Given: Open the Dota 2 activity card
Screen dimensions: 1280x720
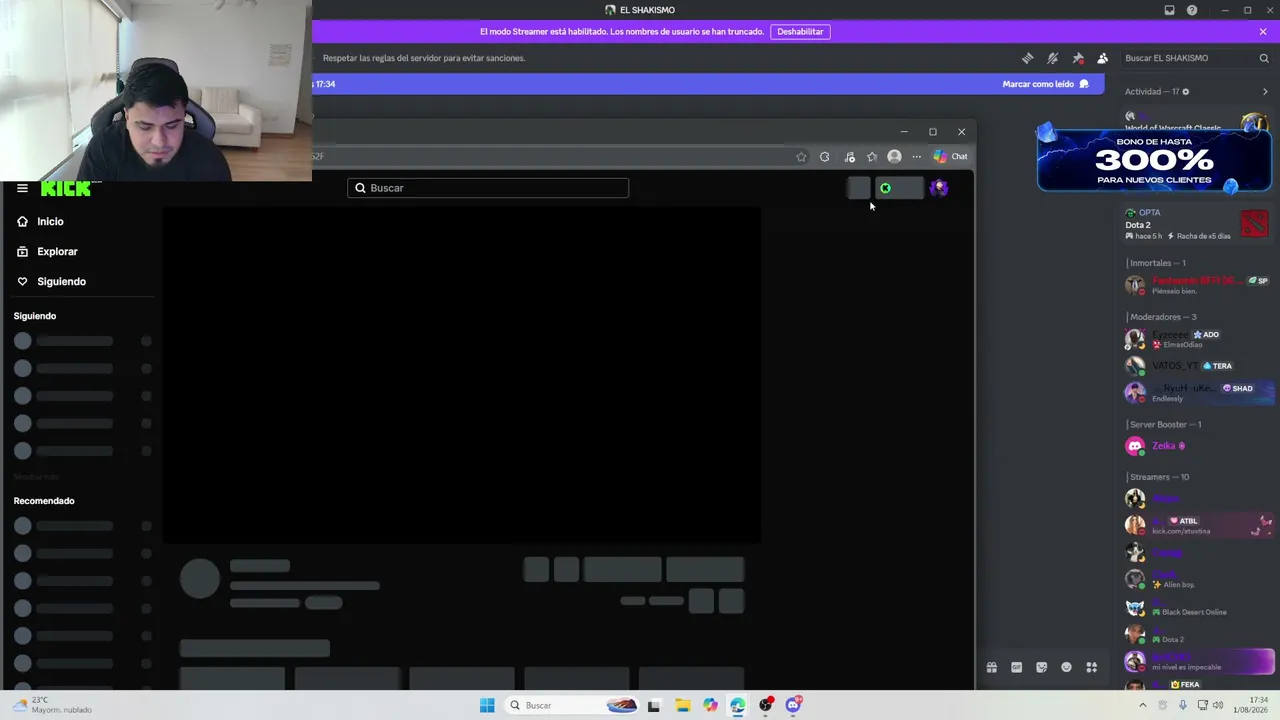Looking at the screenshot, I should coord(1196,224).
